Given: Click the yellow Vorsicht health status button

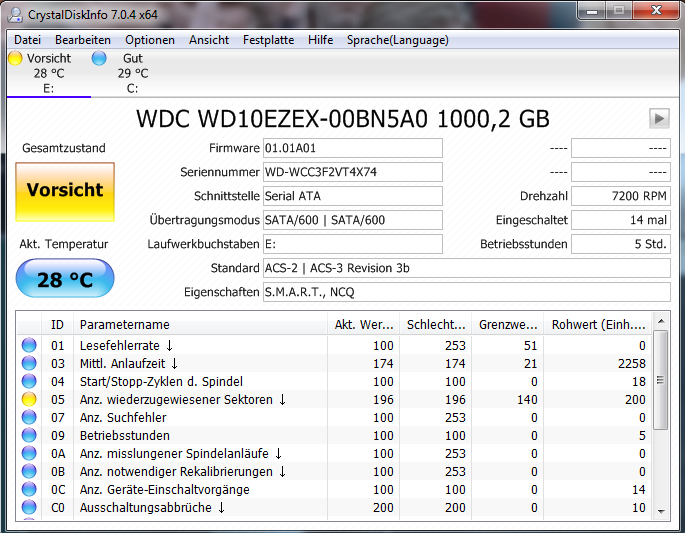Looking at the screenshot, I should click(x=65, y=192).
